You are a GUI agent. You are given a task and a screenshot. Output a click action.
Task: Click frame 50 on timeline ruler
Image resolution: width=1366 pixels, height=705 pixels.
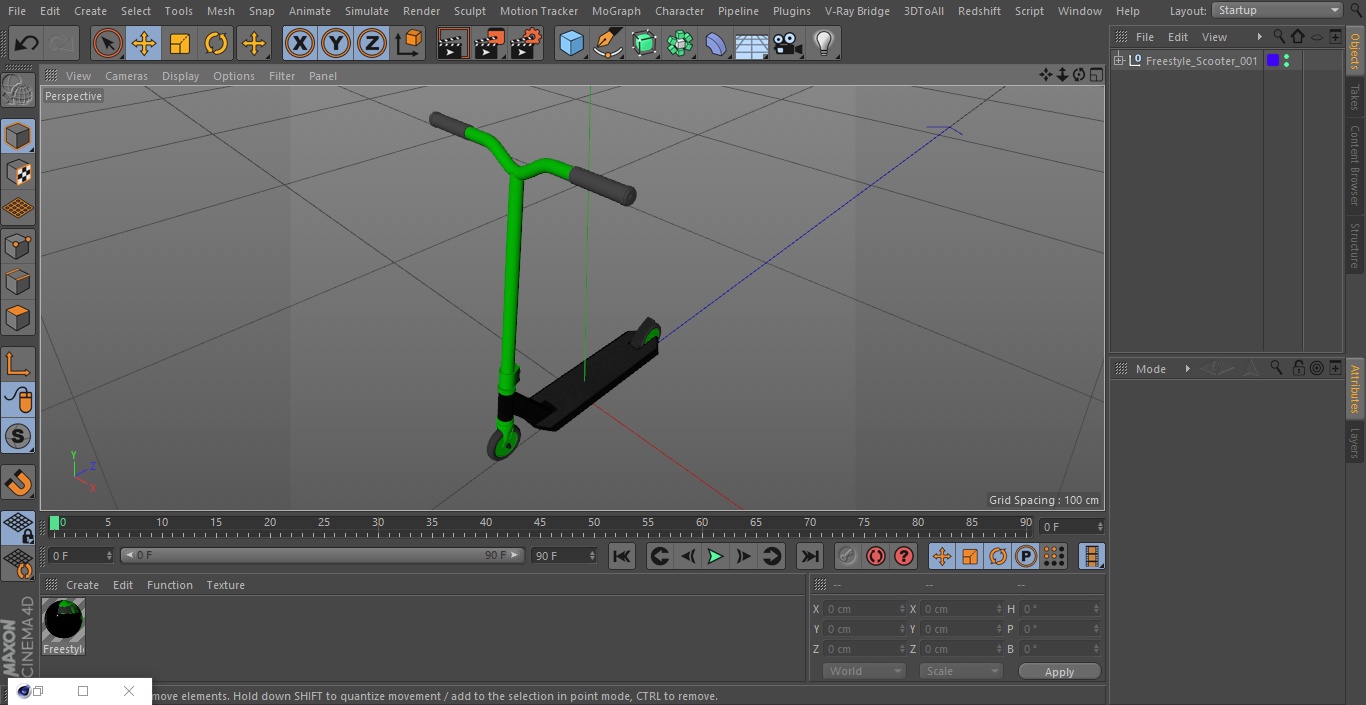tap(594, 522)
